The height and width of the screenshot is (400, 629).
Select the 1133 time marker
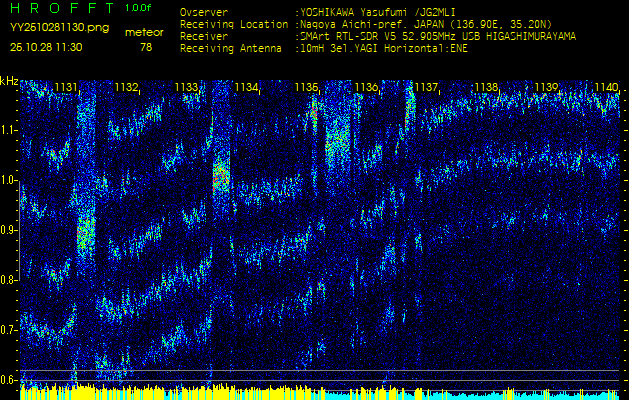[x=186, y=88]
